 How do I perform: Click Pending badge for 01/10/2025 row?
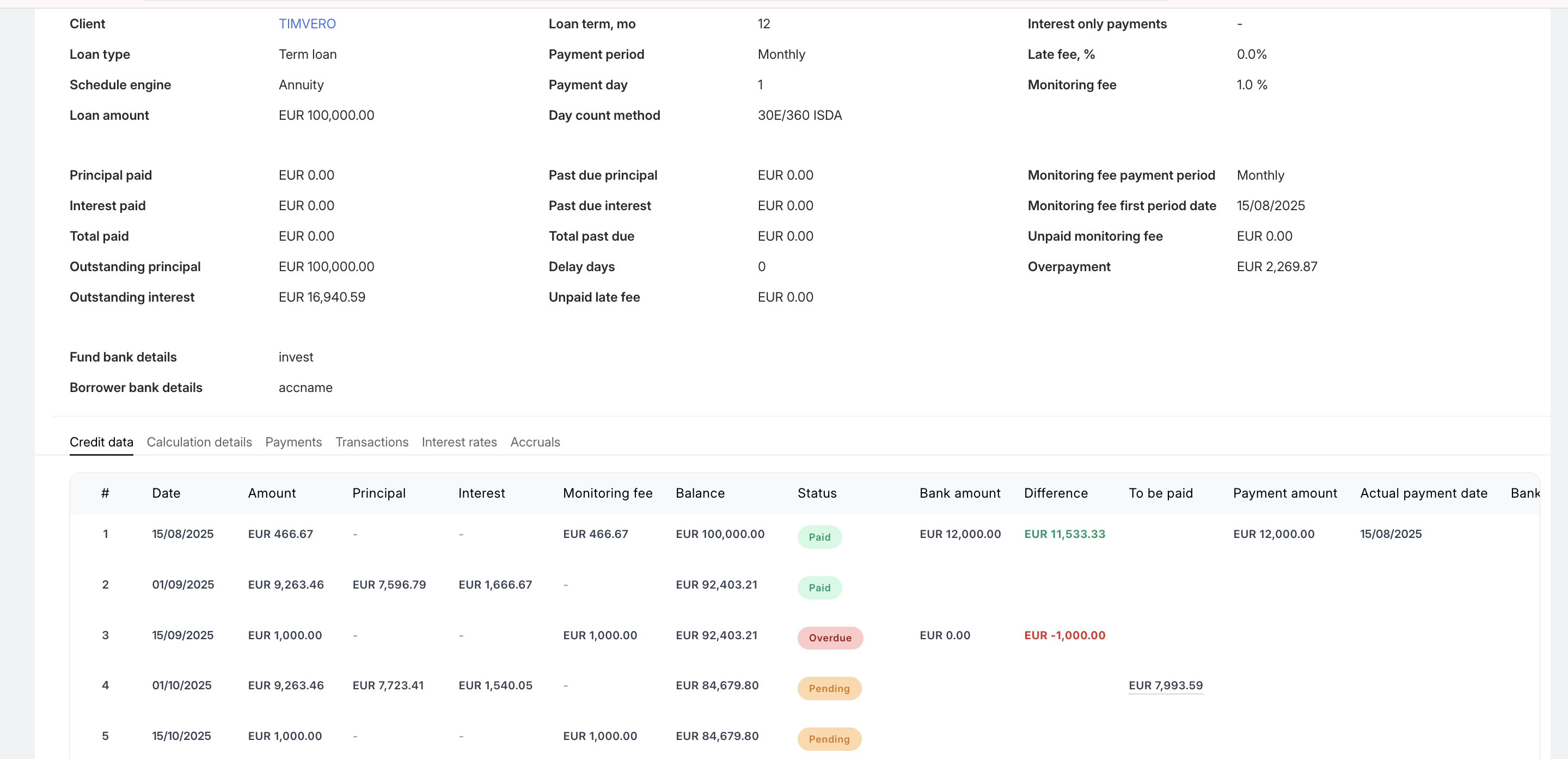829,688
